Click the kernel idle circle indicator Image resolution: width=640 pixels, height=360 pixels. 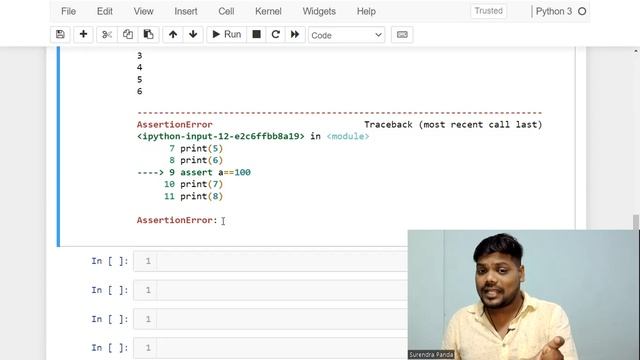point(582,11)
